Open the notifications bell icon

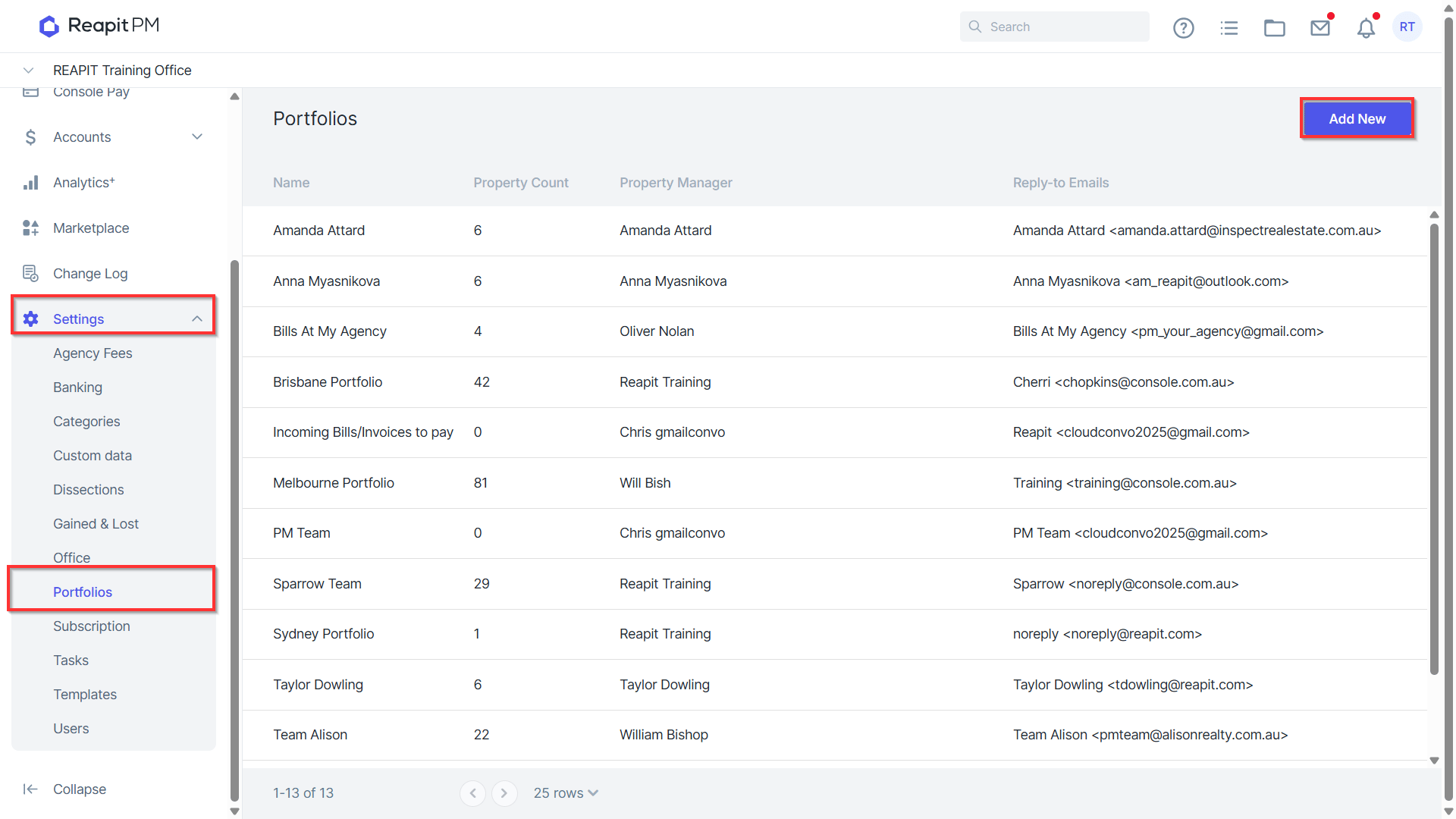[x=1366, y=28]
